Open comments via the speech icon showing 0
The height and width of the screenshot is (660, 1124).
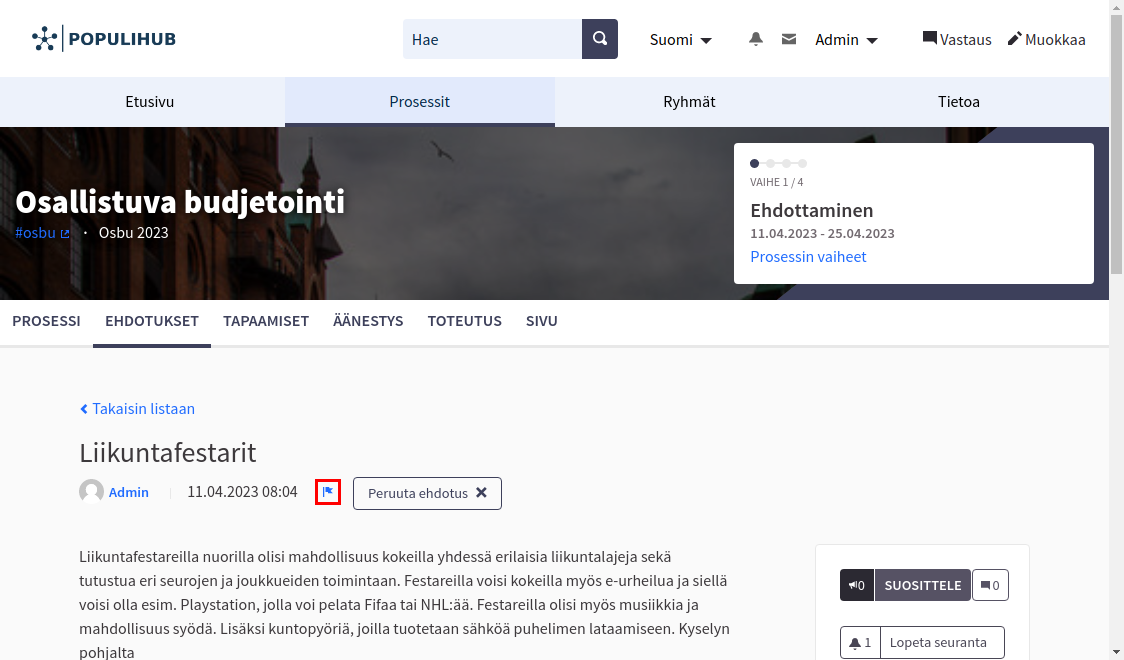point(990,585)
